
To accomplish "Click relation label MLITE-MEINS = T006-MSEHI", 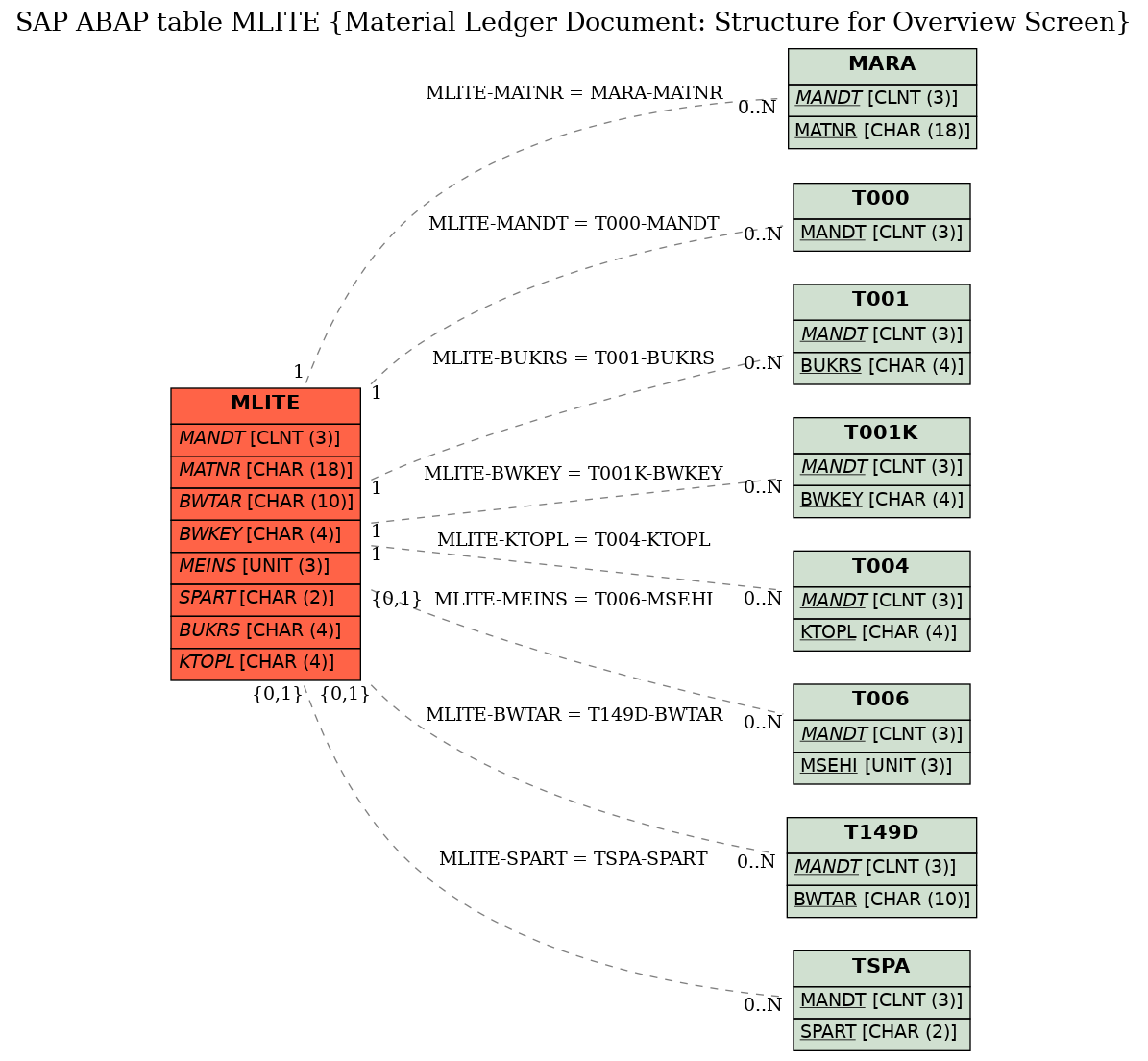I will coord(574,599).
